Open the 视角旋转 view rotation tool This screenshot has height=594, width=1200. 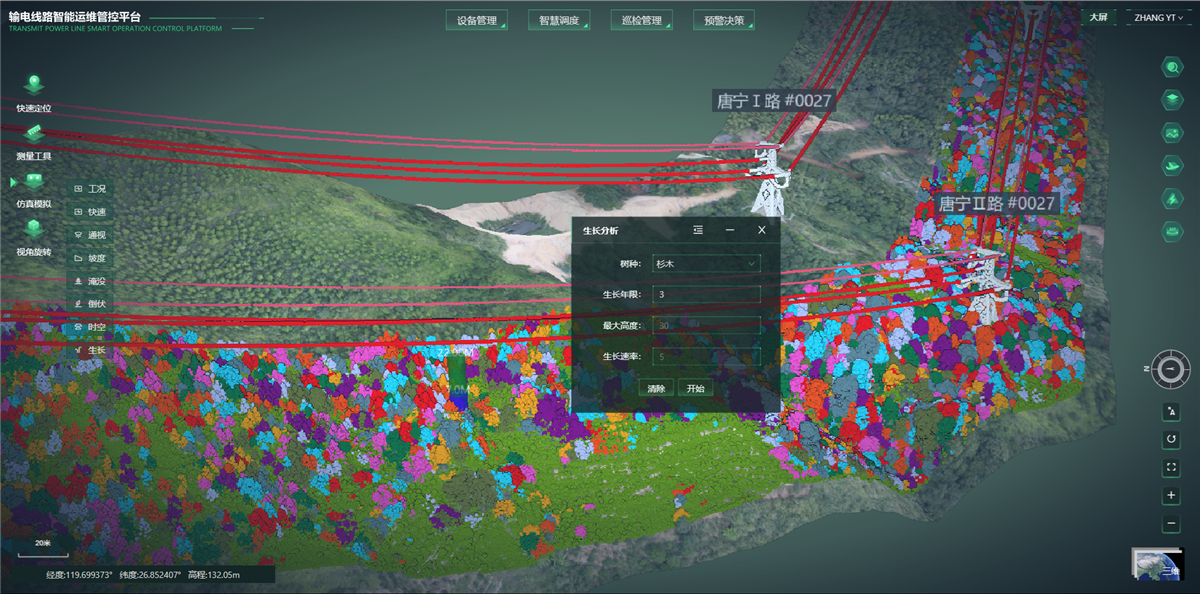(34, 230)
